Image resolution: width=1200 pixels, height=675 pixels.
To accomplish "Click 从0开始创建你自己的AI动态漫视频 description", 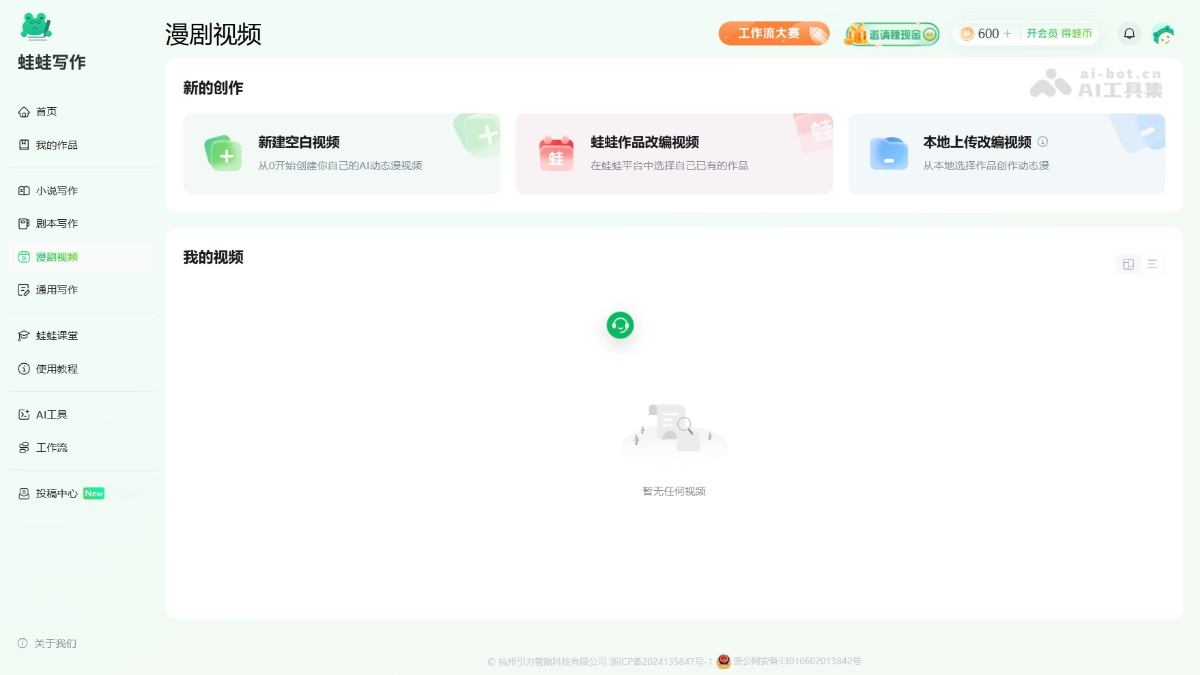I will point(340,165).
